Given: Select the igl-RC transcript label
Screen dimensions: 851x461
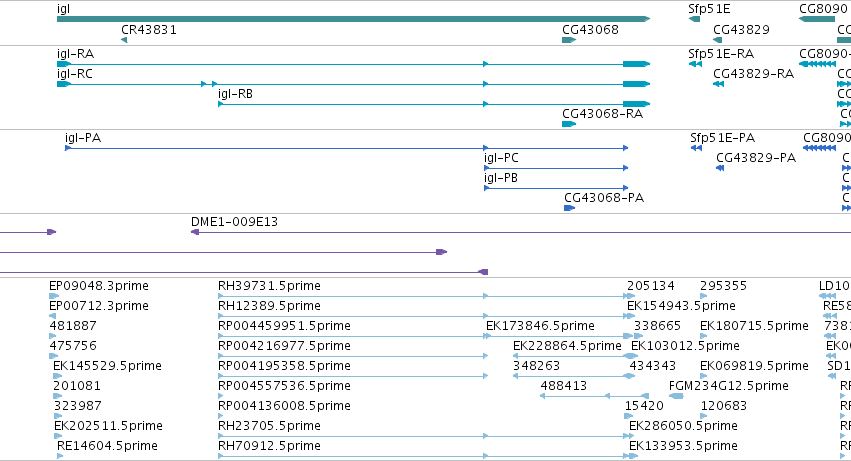Looking at the screenshot, I should point(75,74).
